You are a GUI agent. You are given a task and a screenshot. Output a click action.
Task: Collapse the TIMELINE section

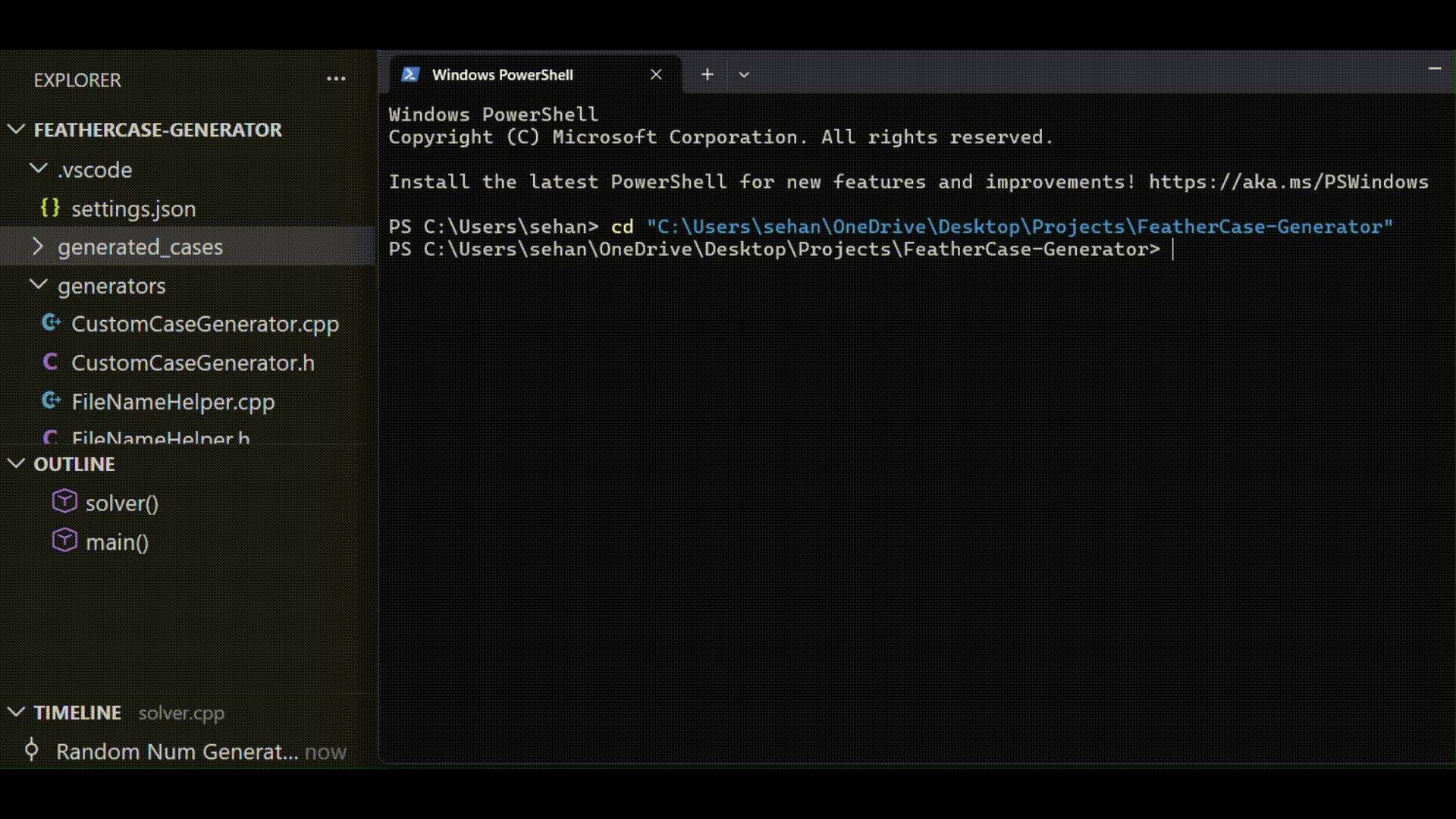[x=16, y=712]
